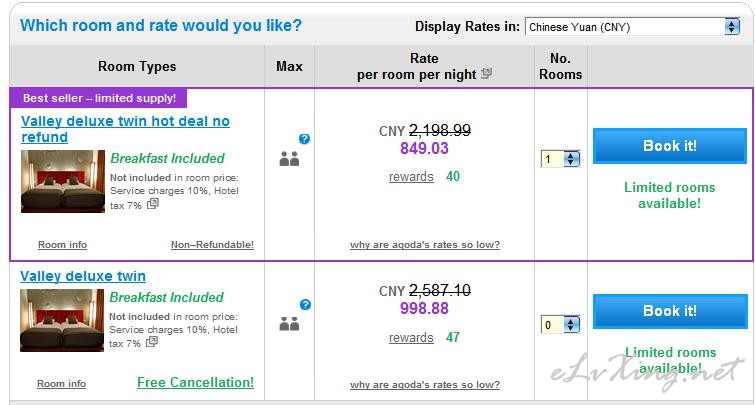Open room count selector showing 0
Viewport: 755px width, 405px height.
tap(560, 325)
